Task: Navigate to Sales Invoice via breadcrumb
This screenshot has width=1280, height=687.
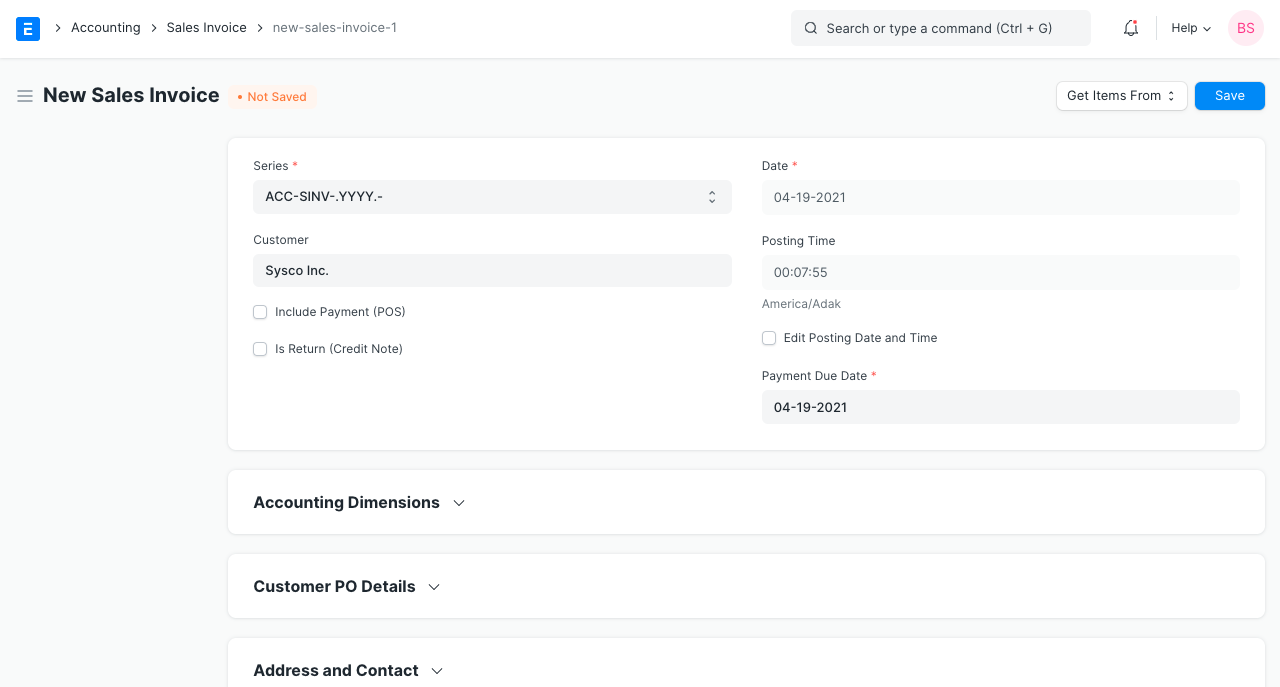Action: tap(206, 27)
